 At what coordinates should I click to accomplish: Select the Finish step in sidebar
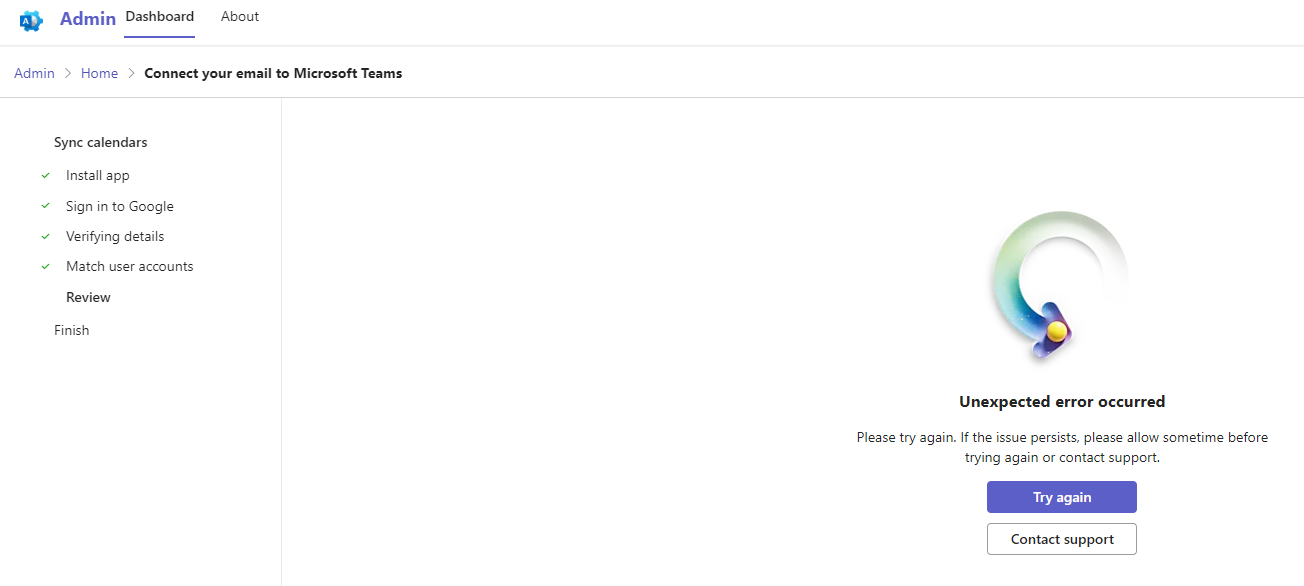point(72,330)
